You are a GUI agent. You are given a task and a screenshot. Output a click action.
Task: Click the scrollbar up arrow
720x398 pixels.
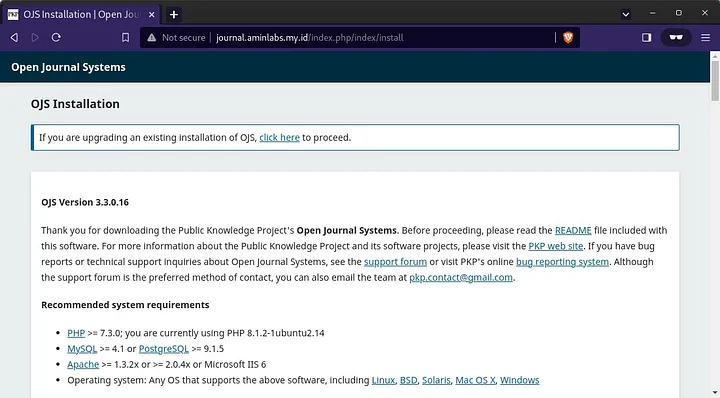(x=715, y=56)
